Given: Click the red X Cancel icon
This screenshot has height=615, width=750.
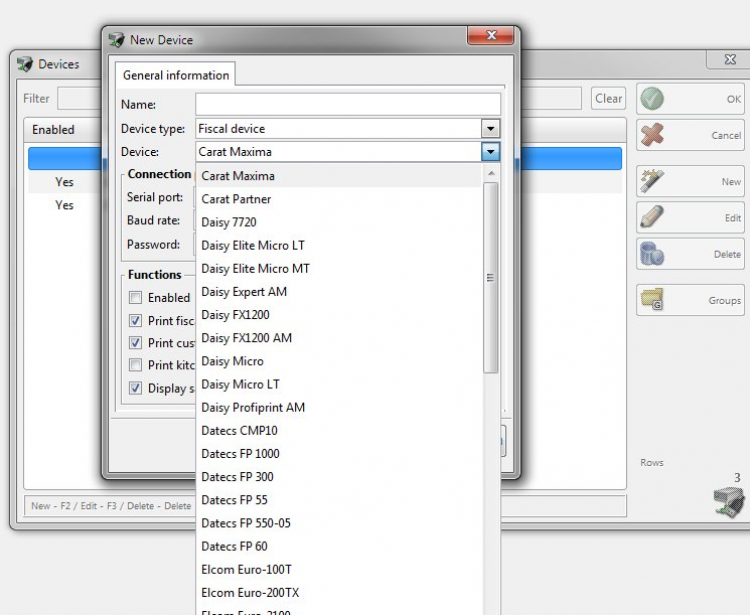Looking at the screenshot, I should point(652,134).
